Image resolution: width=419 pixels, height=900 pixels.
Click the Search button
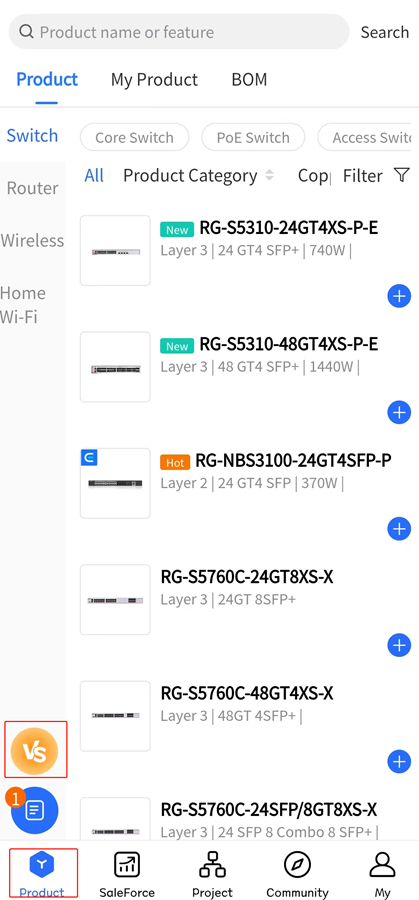click(x=385, y=32)
